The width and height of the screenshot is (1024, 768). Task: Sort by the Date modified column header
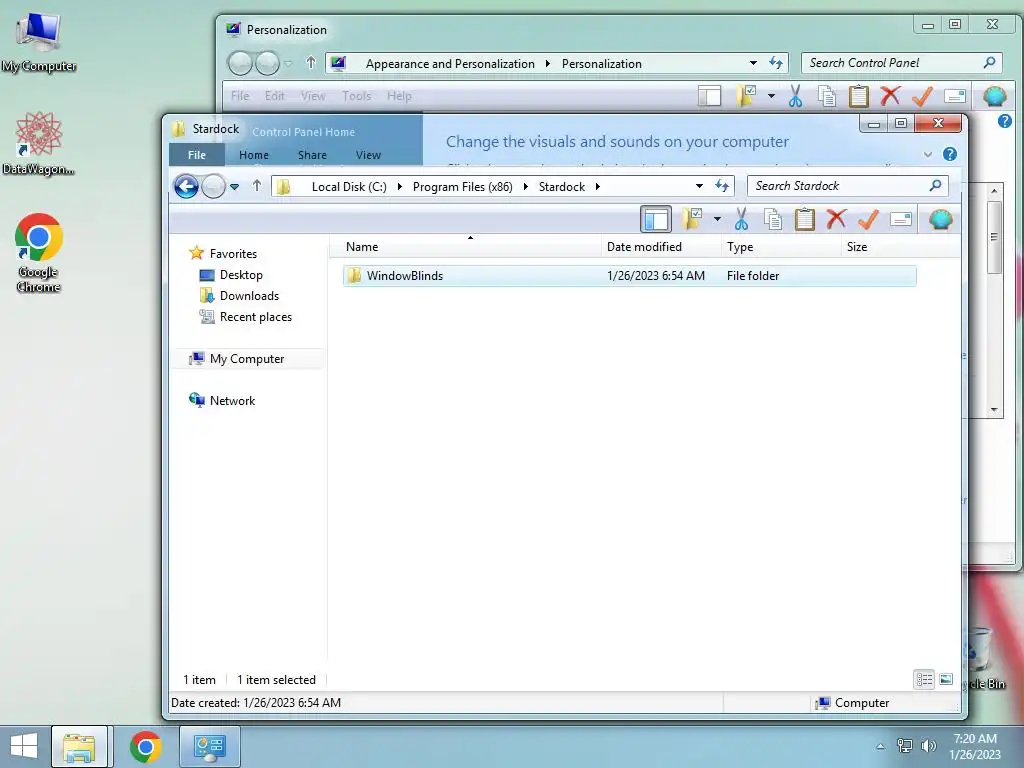pyautogui.click(x=661, y=247)
